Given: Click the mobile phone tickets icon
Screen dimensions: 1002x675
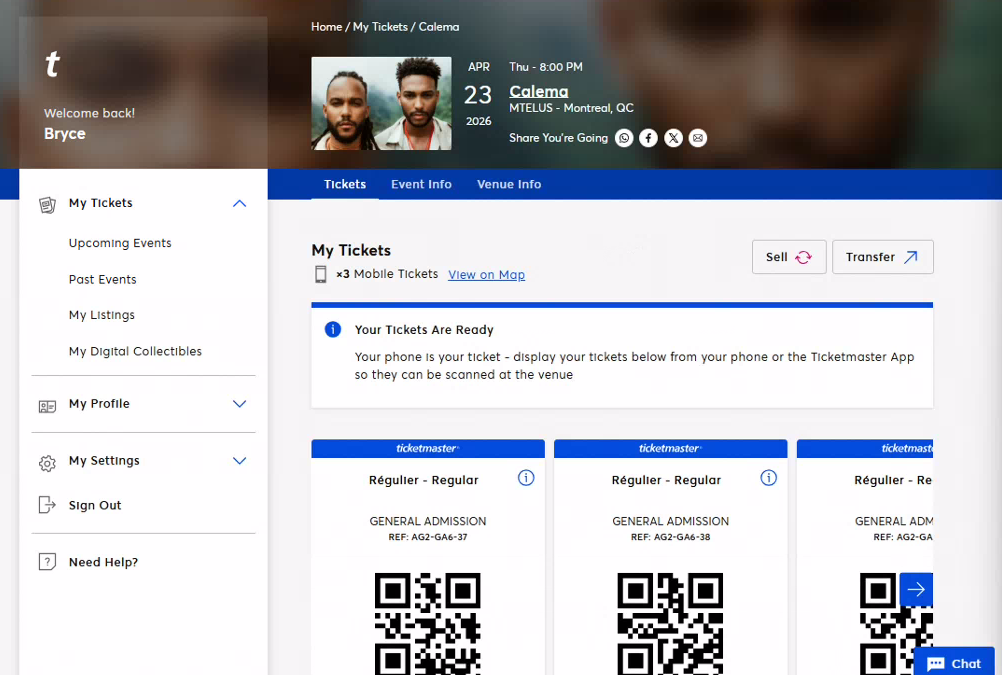Looking at the screenshot, I should pos(321,274).
